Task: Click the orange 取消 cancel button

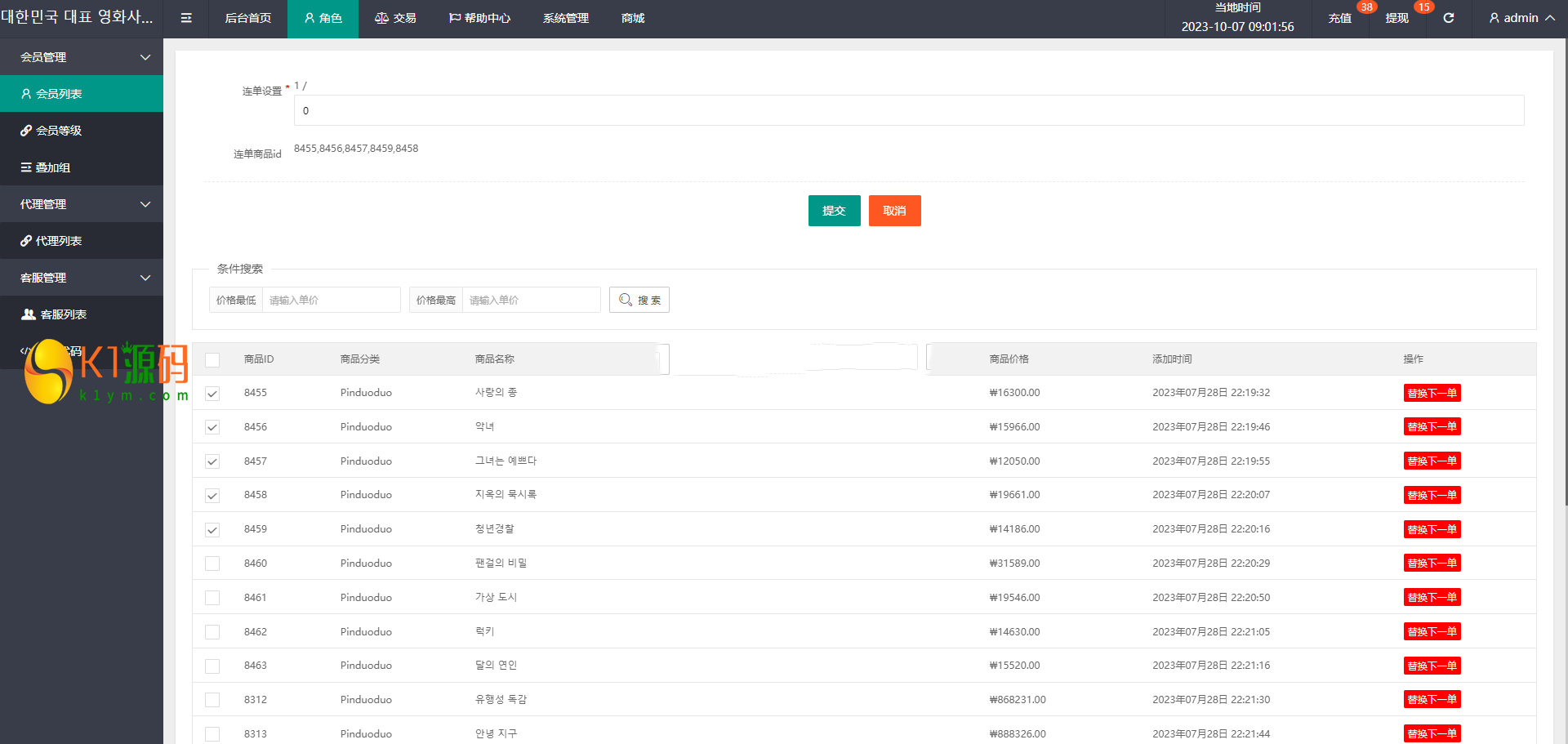Action: [x=894, y=211]
